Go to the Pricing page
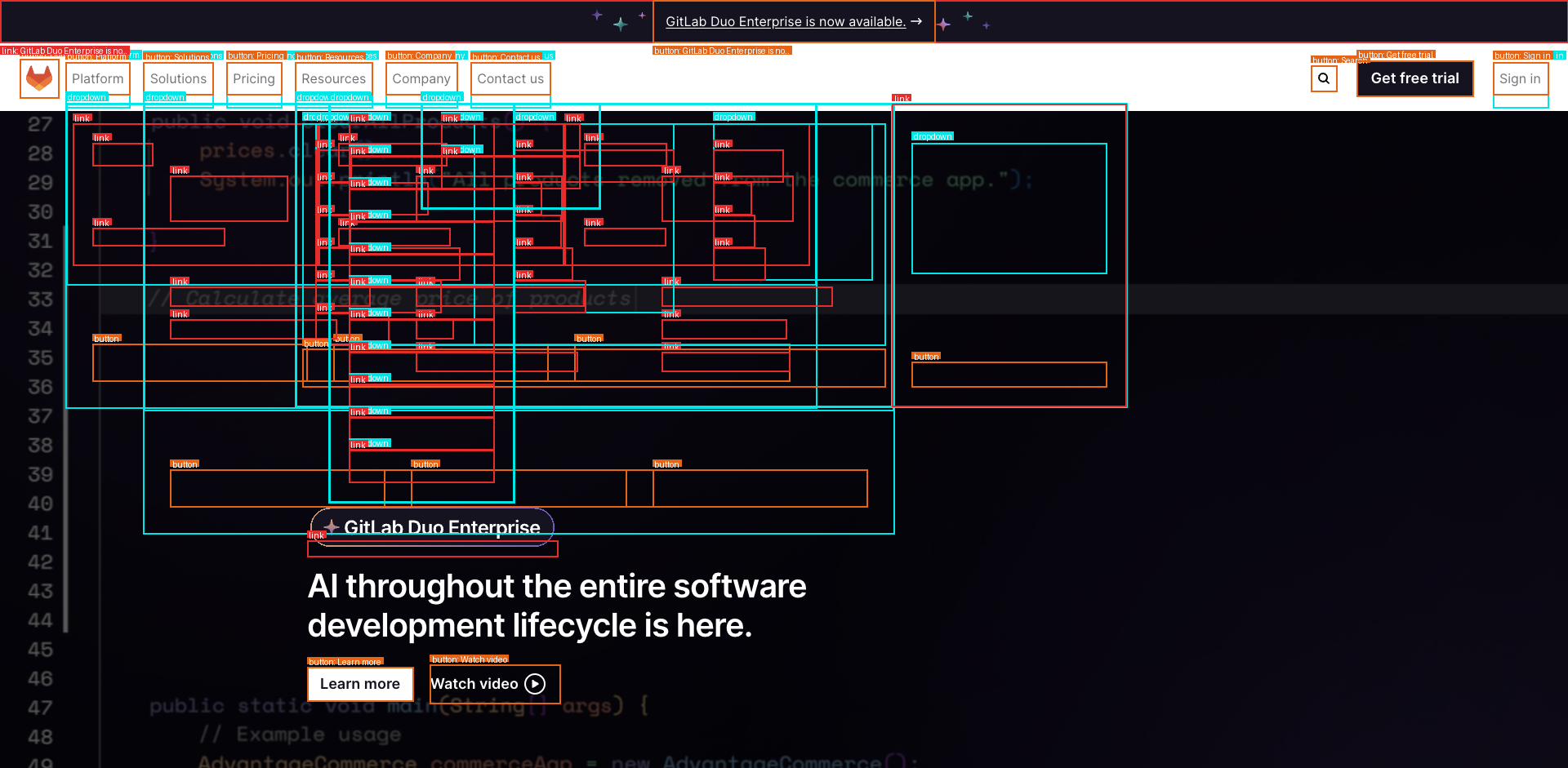1568x768 pixels. (254, 78)
